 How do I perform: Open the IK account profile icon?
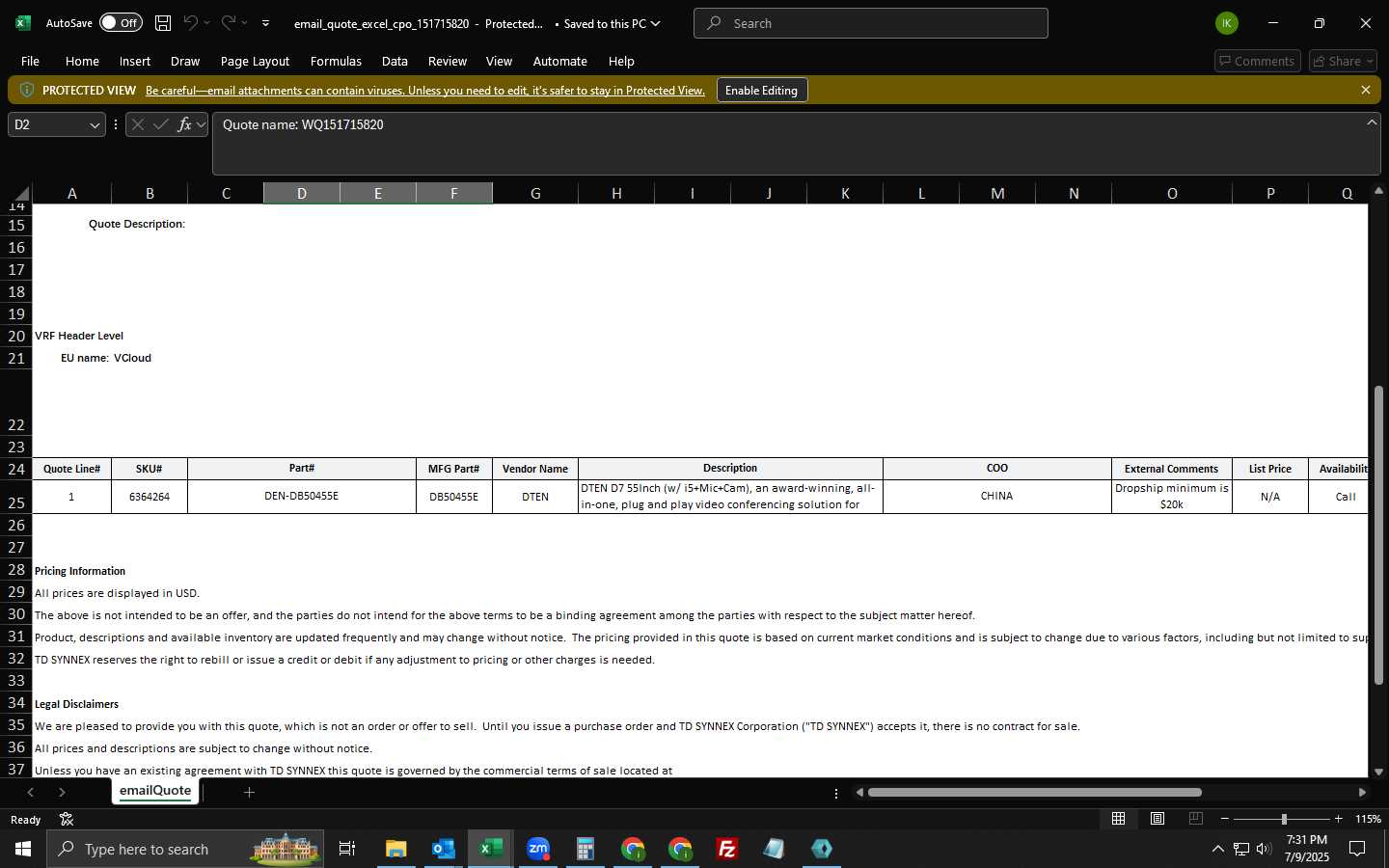tap(1227, 23)
